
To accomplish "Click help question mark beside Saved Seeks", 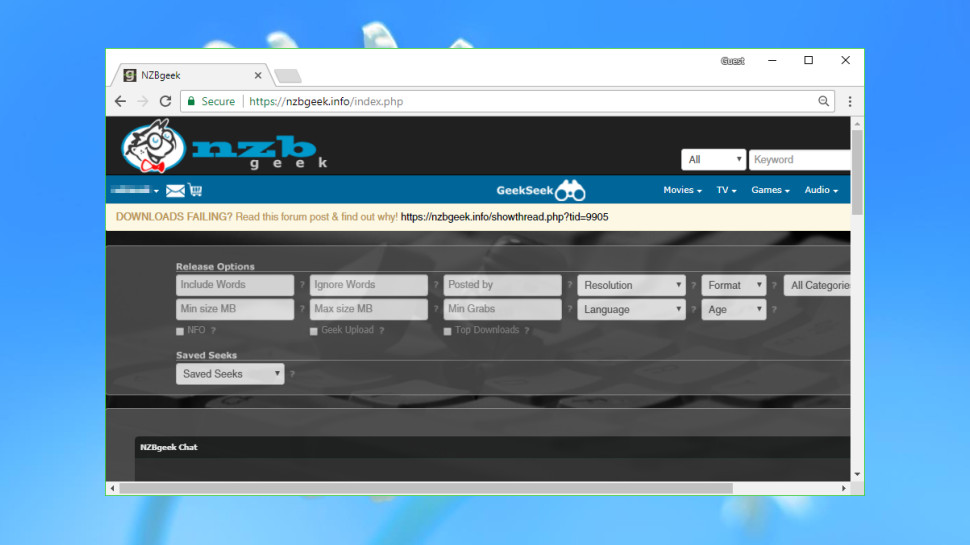I will pyautogui.click(x=292, y=374).
